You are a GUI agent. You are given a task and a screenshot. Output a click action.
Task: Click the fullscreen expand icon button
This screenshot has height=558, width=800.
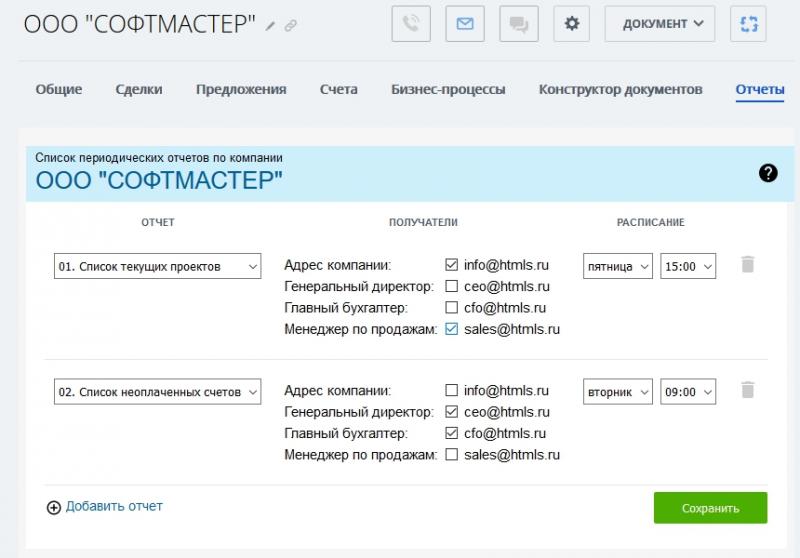tap(746, 24)
